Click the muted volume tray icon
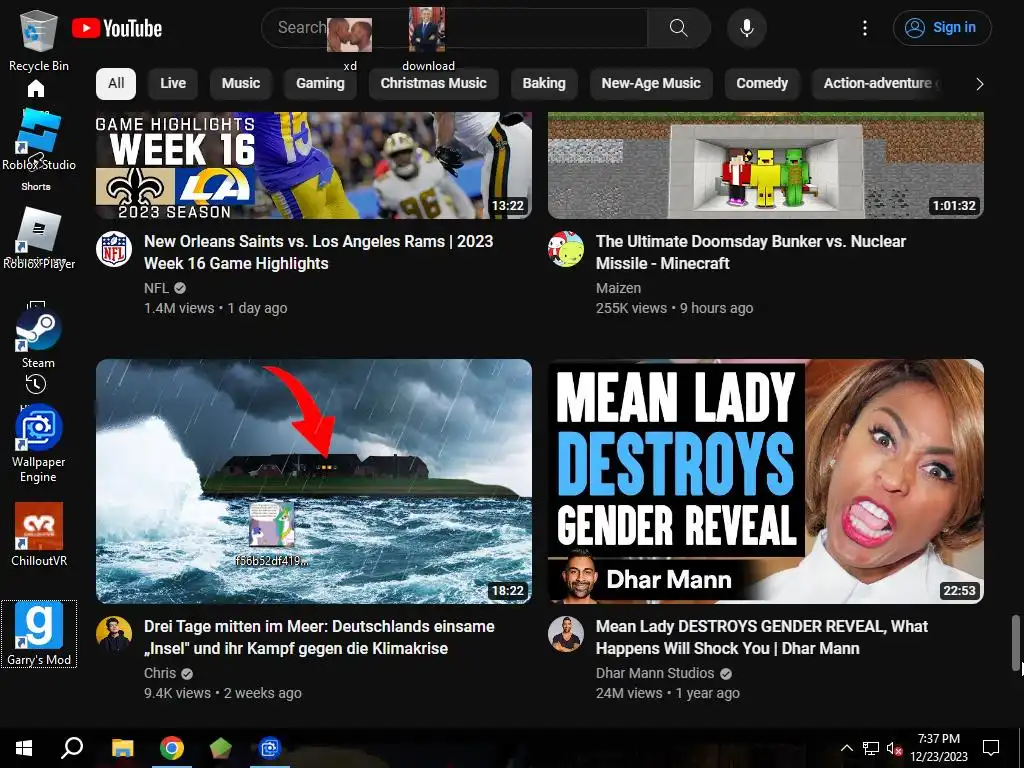Screen dimensions: 1024x768 tap(894, 748)
